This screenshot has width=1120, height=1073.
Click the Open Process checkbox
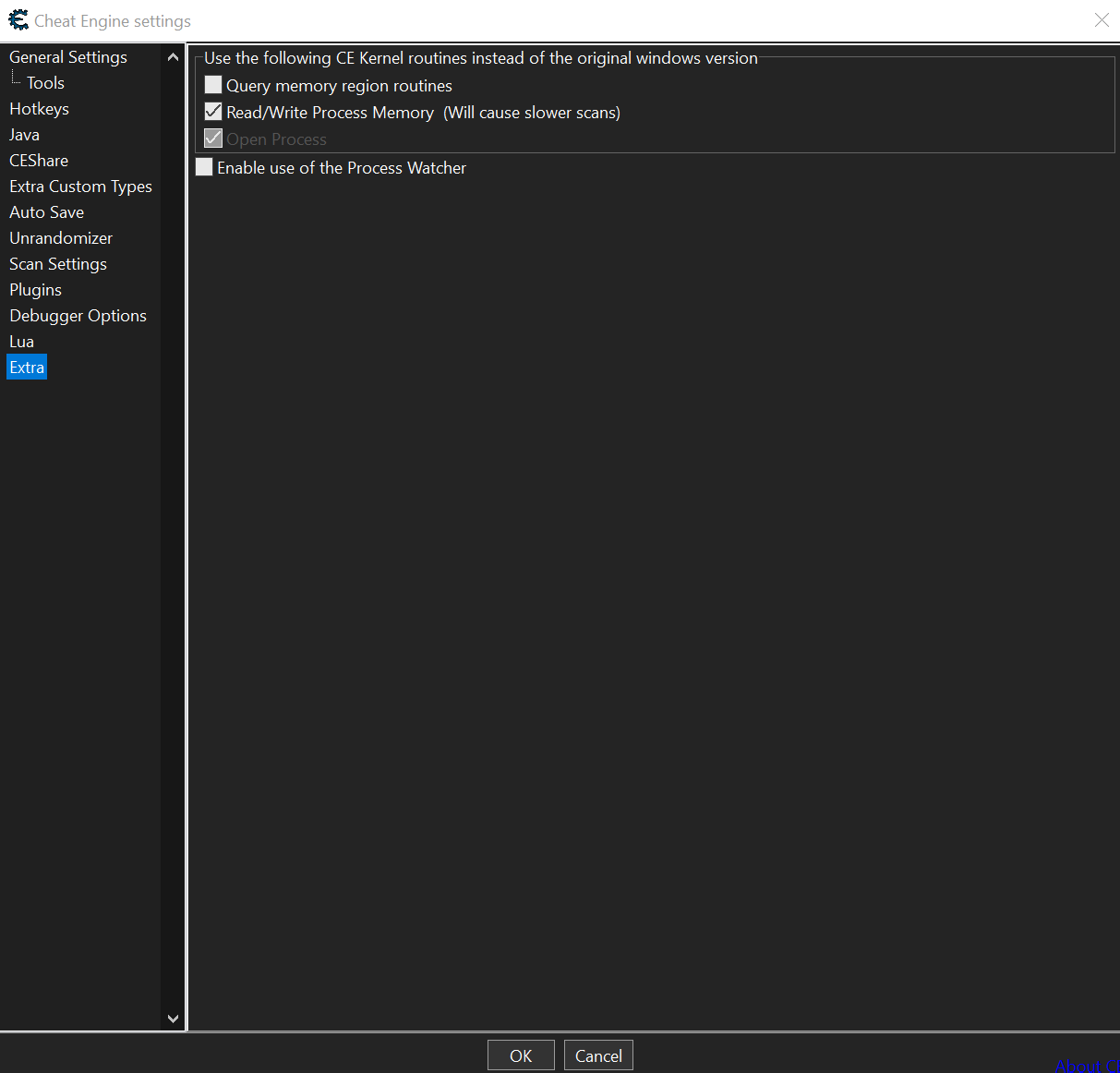click(x=213, y=139)
